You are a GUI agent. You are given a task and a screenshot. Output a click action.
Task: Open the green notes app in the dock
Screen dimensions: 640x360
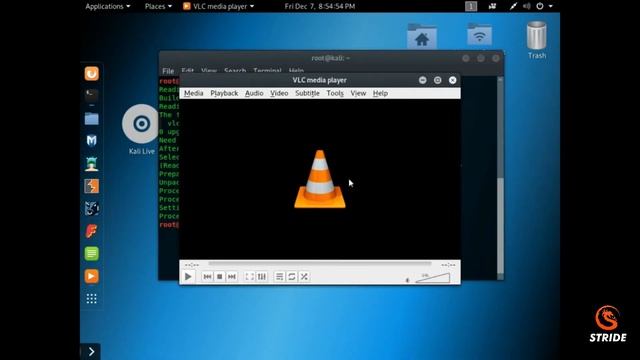point(91,253)
